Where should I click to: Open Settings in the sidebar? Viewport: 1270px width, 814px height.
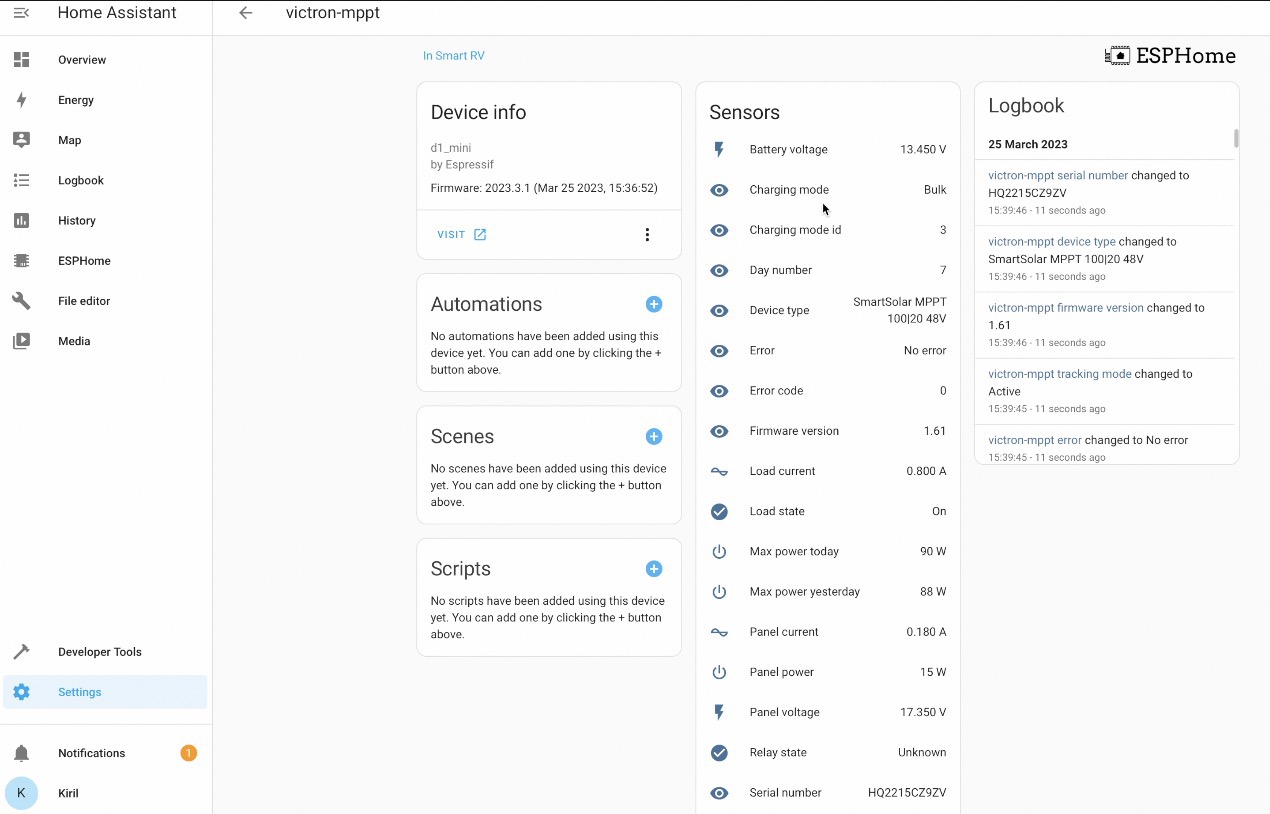[x=106, y=692]
